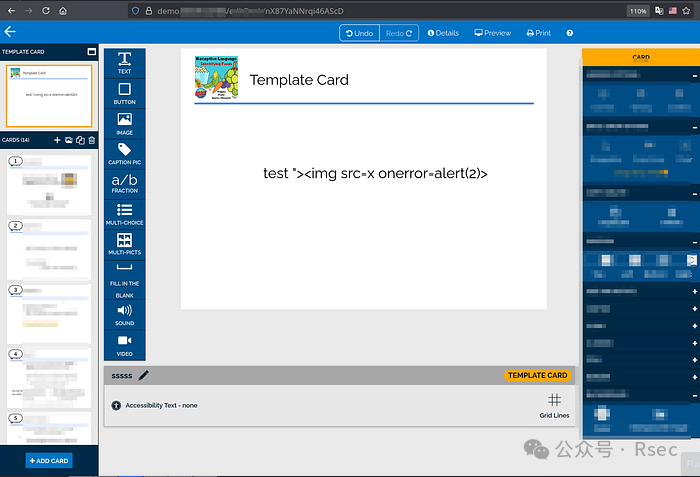Select the Fill in the Blank tool
The width and height of the screenshot is (700, 477).
click(125, 280)
